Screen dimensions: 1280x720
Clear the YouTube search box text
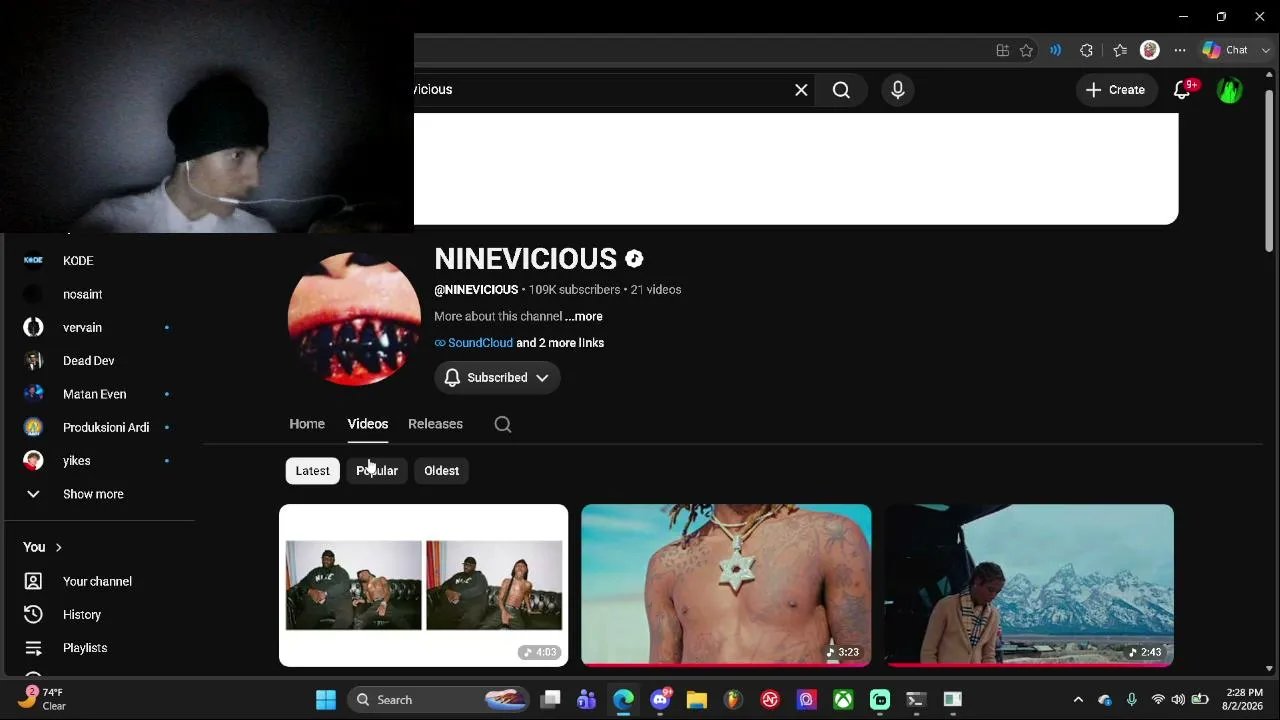point(801,90)
